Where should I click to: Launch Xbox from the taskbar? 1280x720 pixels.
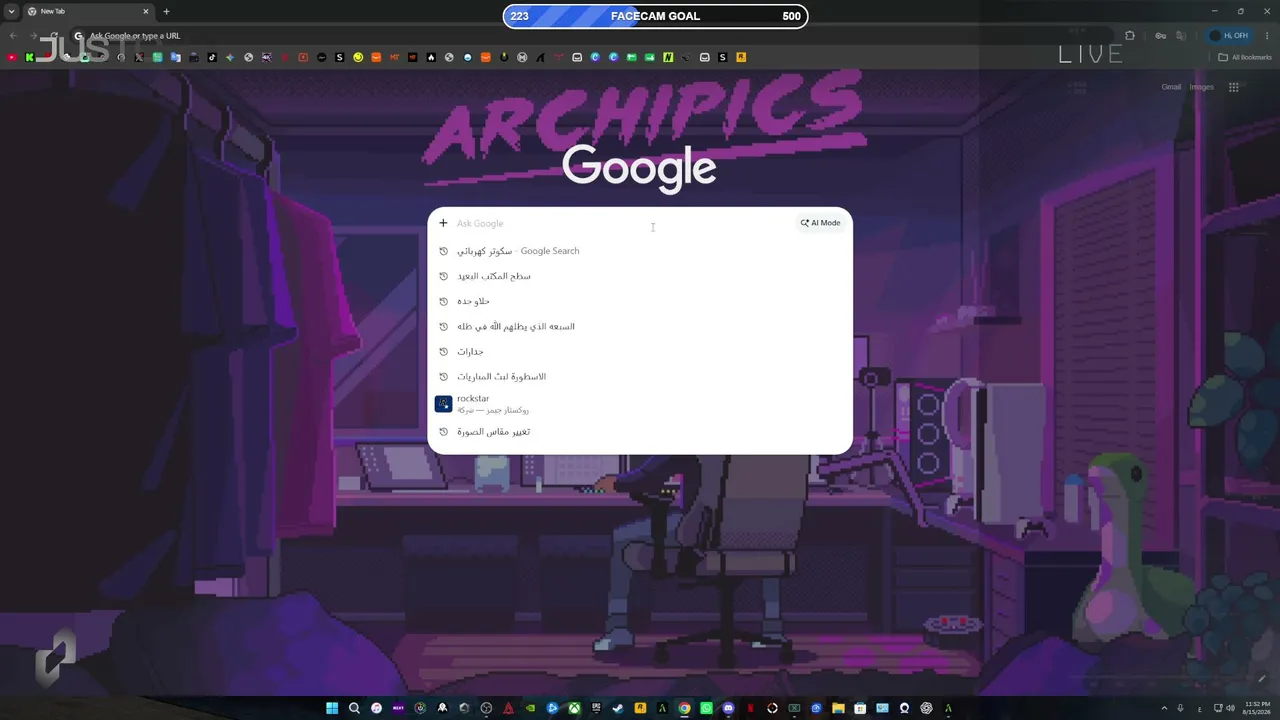(x=574, y=708)
